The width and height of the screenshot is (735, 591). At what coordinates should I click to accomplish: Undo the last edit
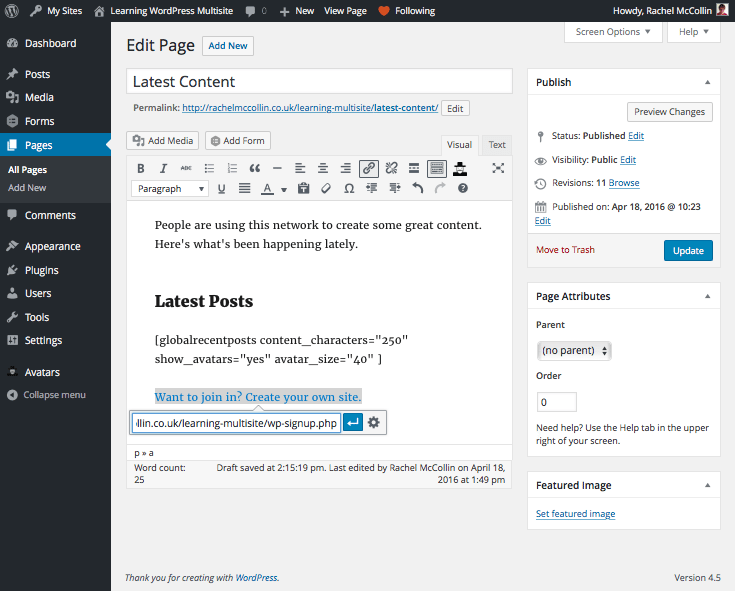click(418, 188)
